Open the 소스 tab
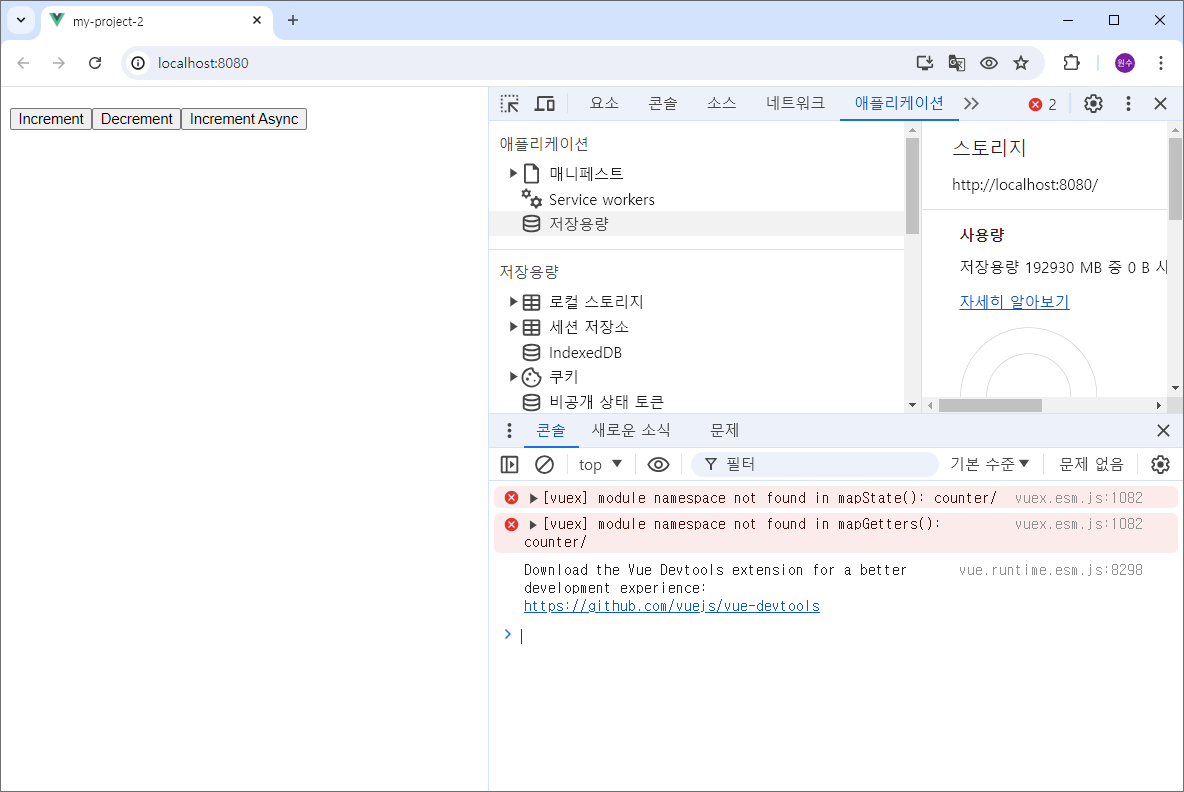 click(x=721, y=103)
